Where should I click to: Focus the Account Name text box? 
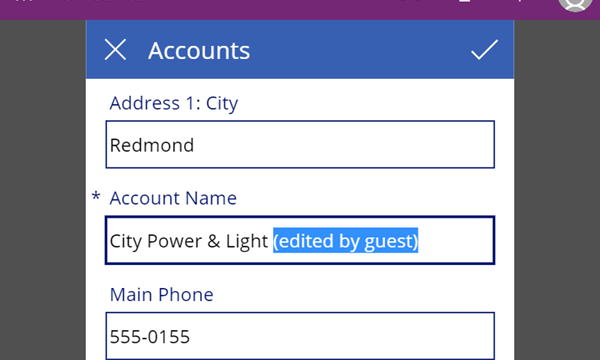[300, 240]
